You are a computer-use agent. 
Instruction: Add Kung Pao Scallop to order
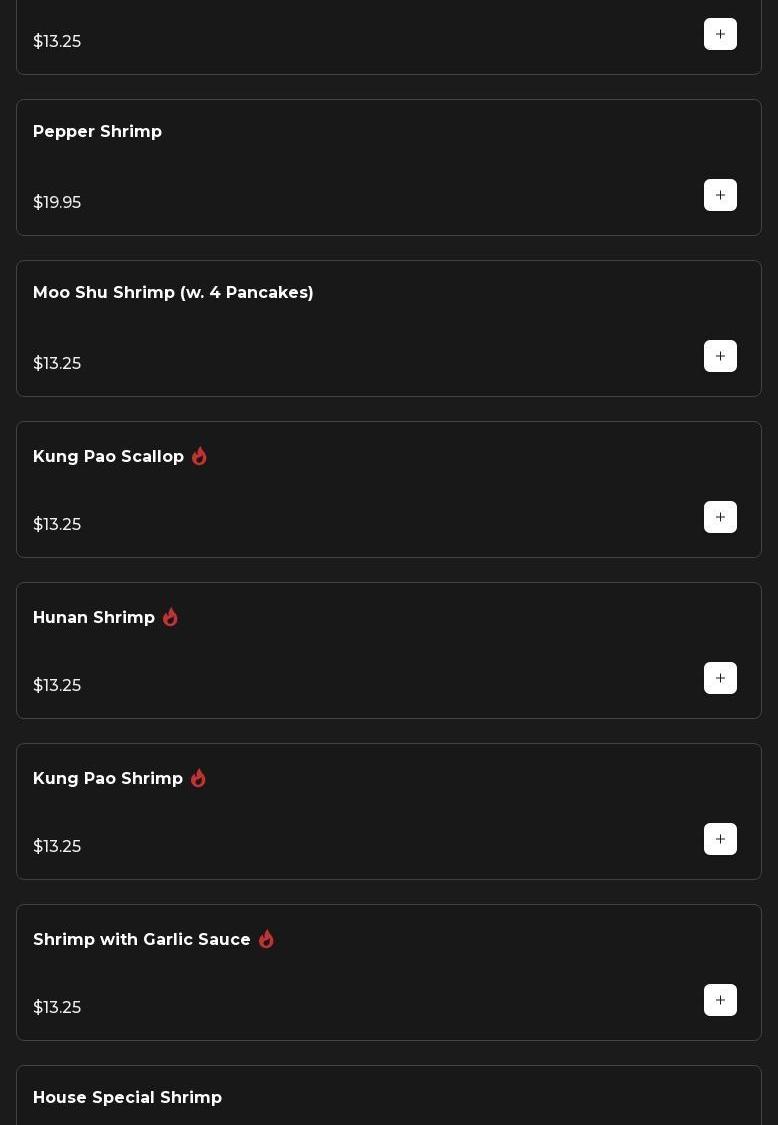point(720,517)
